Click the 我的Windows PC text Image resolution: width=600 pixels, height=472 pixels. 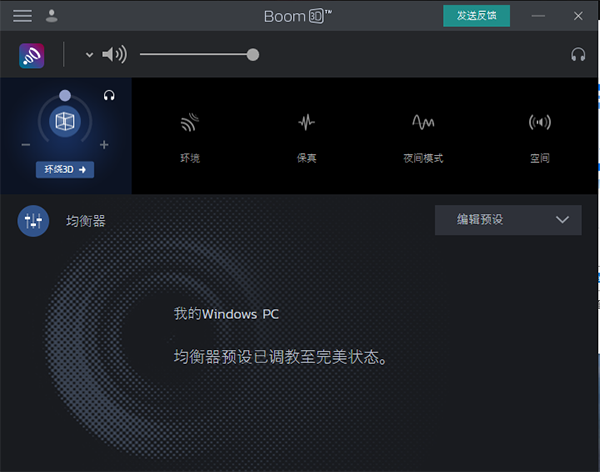coord(226,314)
